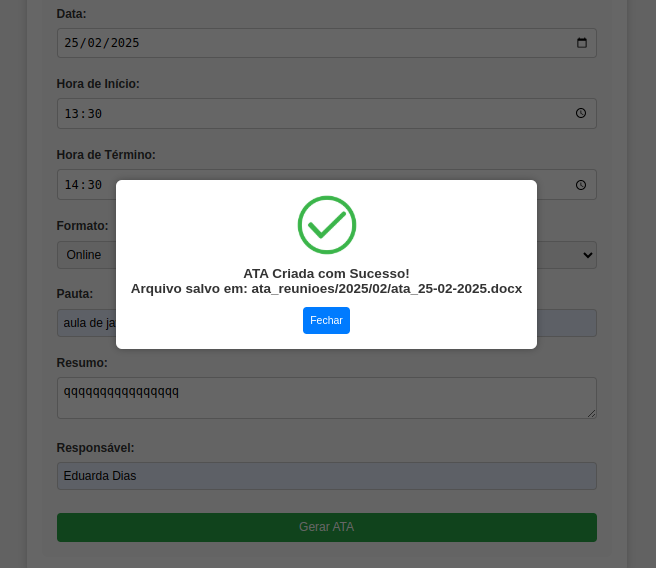Click the Responsável label
656x568 pixels.
tap(95, 448)
